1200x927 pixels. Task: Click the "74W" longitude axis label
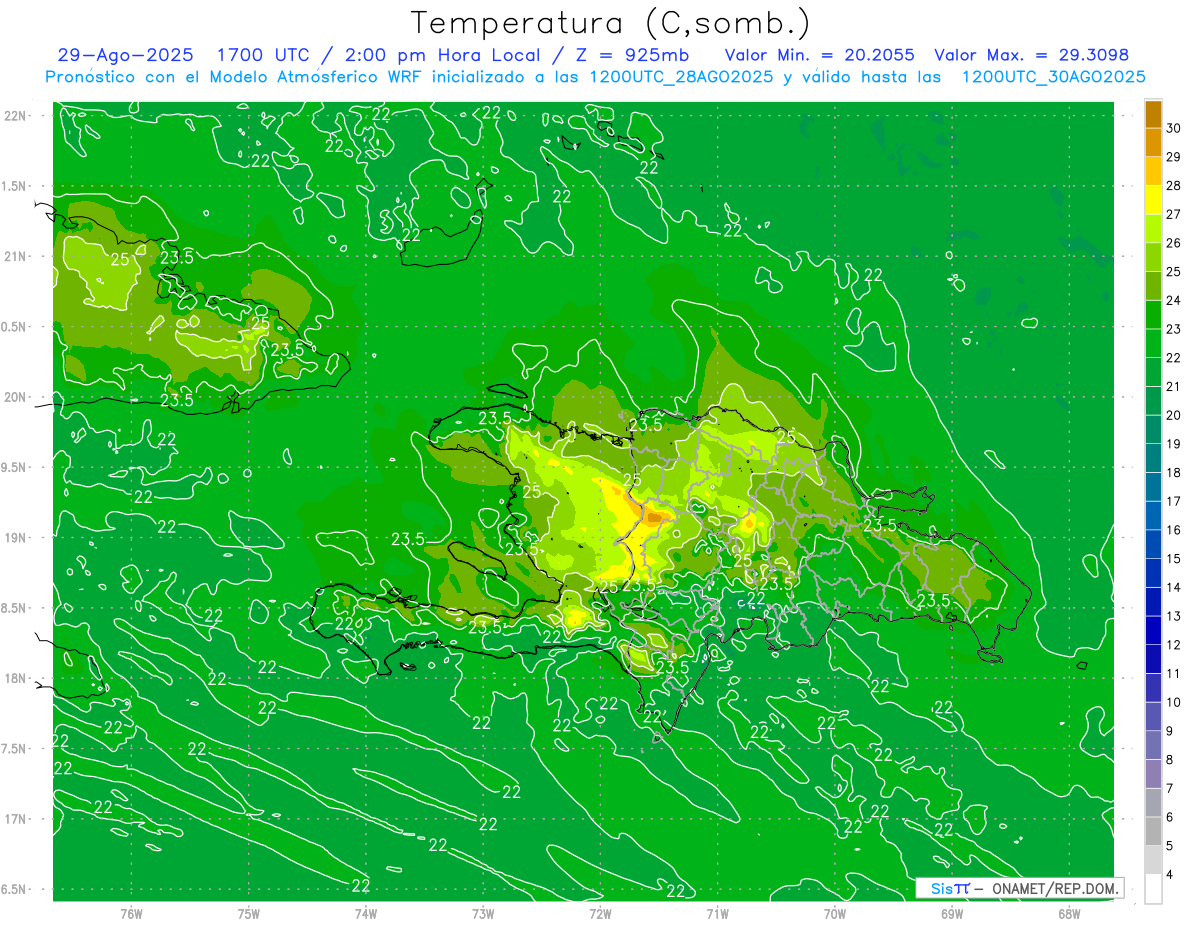point(366,914)
